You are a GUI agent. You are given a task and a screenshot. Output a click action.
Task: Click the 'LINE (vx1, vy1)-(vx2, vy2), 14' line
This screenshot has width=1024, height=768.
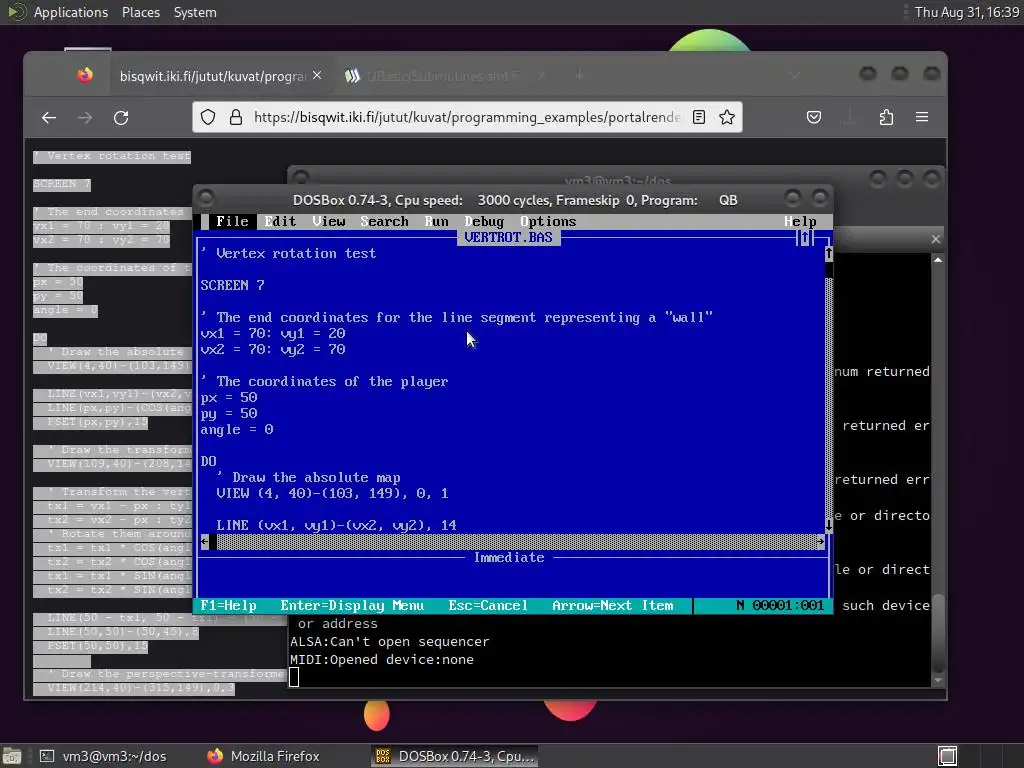click(336, 525)
